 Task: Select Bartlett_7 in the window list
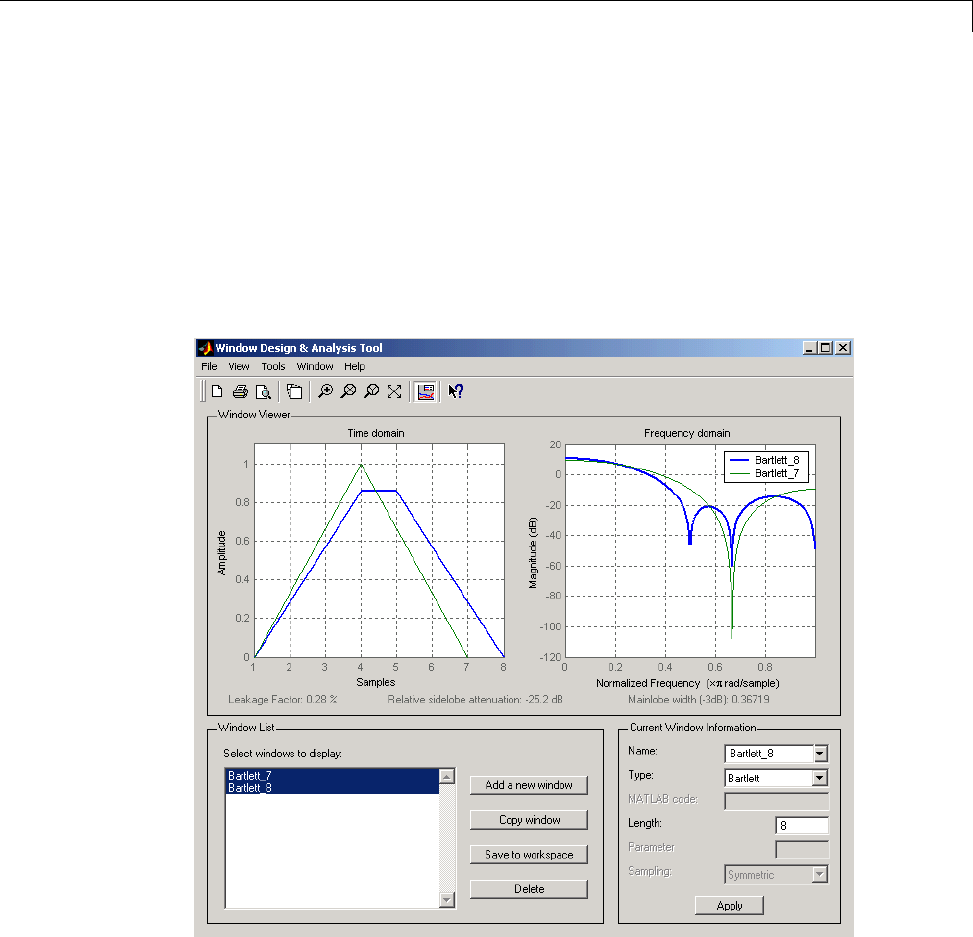coord(332,776)
